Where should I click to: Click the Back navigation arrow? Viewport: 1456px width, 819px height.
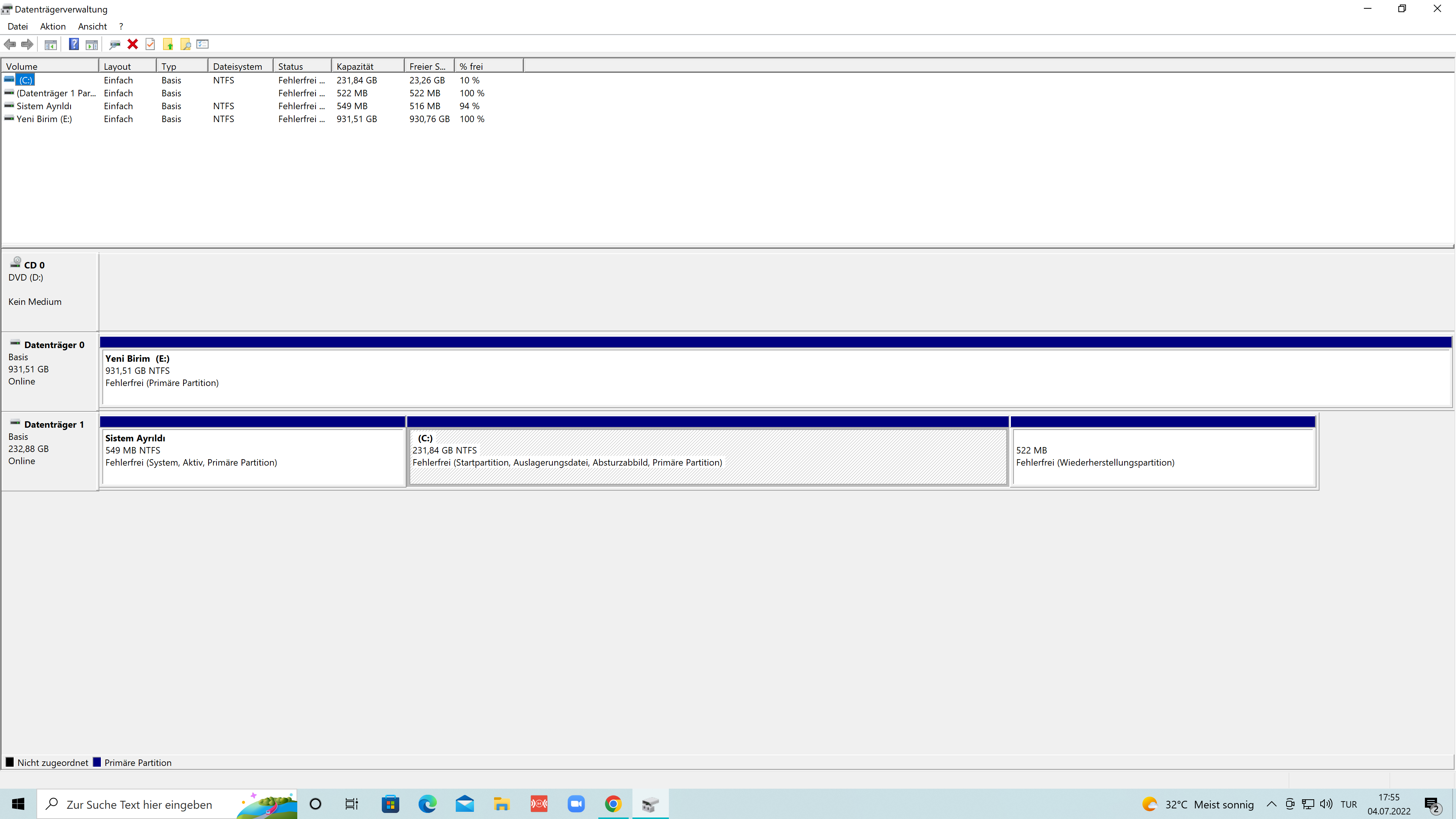click(9, 44)
